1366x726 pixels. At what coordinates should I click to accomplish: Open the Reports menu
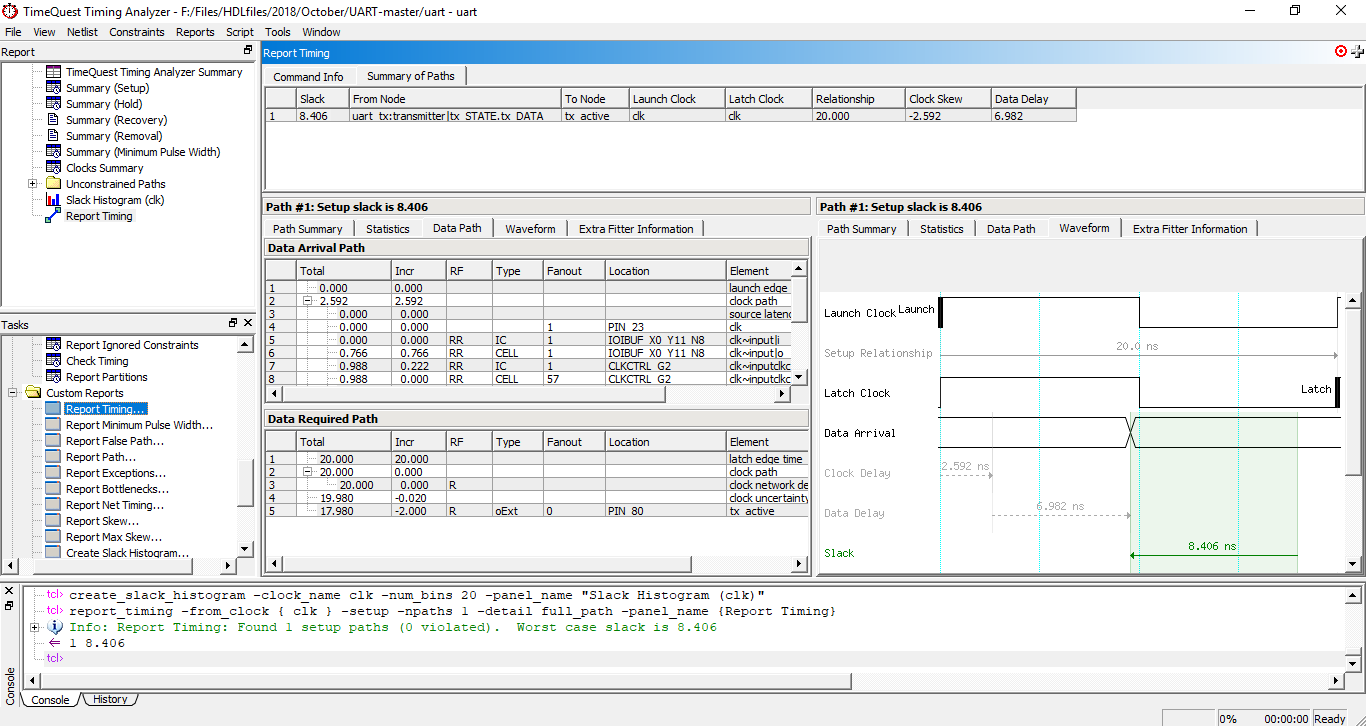pos(195,32)
